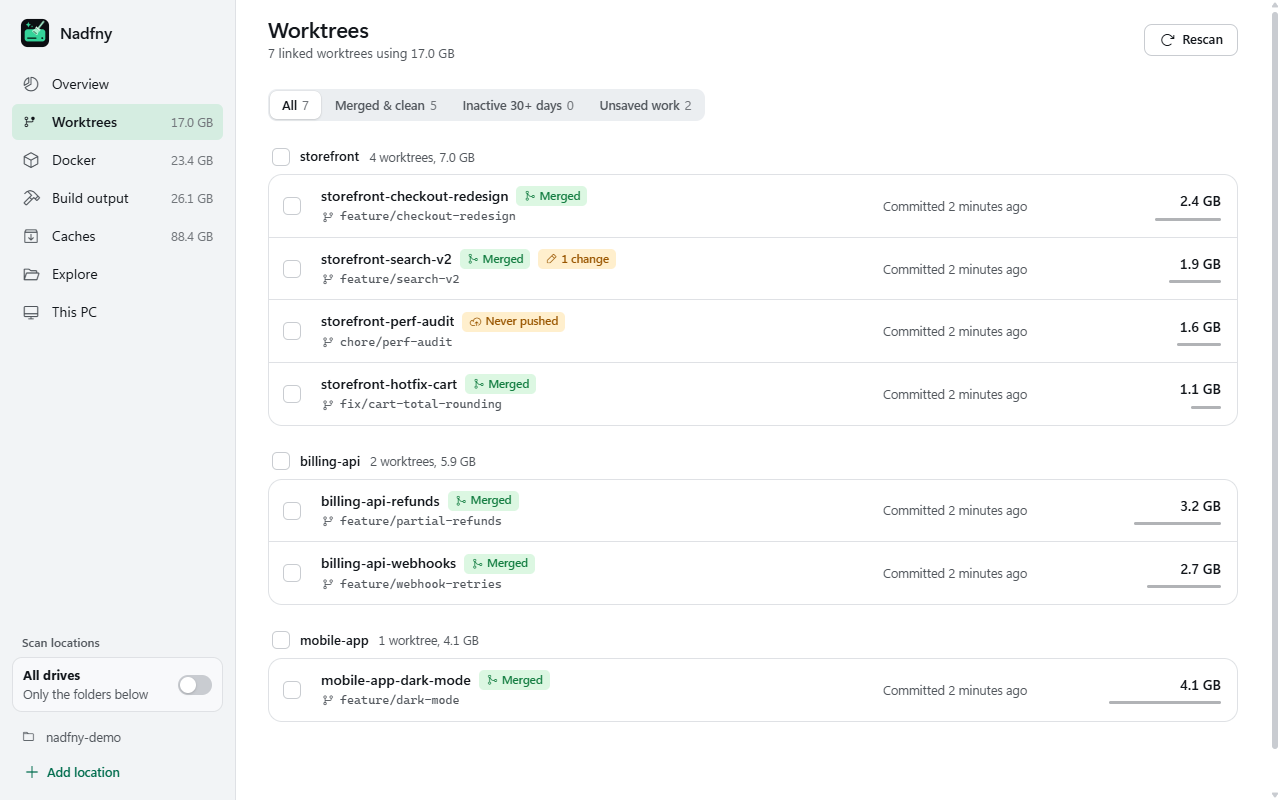The width and height of the screenshot is (1280, 800).
Task: Click branch icon beside feature/checkout-redesign
Action: (x=328, y=216)
